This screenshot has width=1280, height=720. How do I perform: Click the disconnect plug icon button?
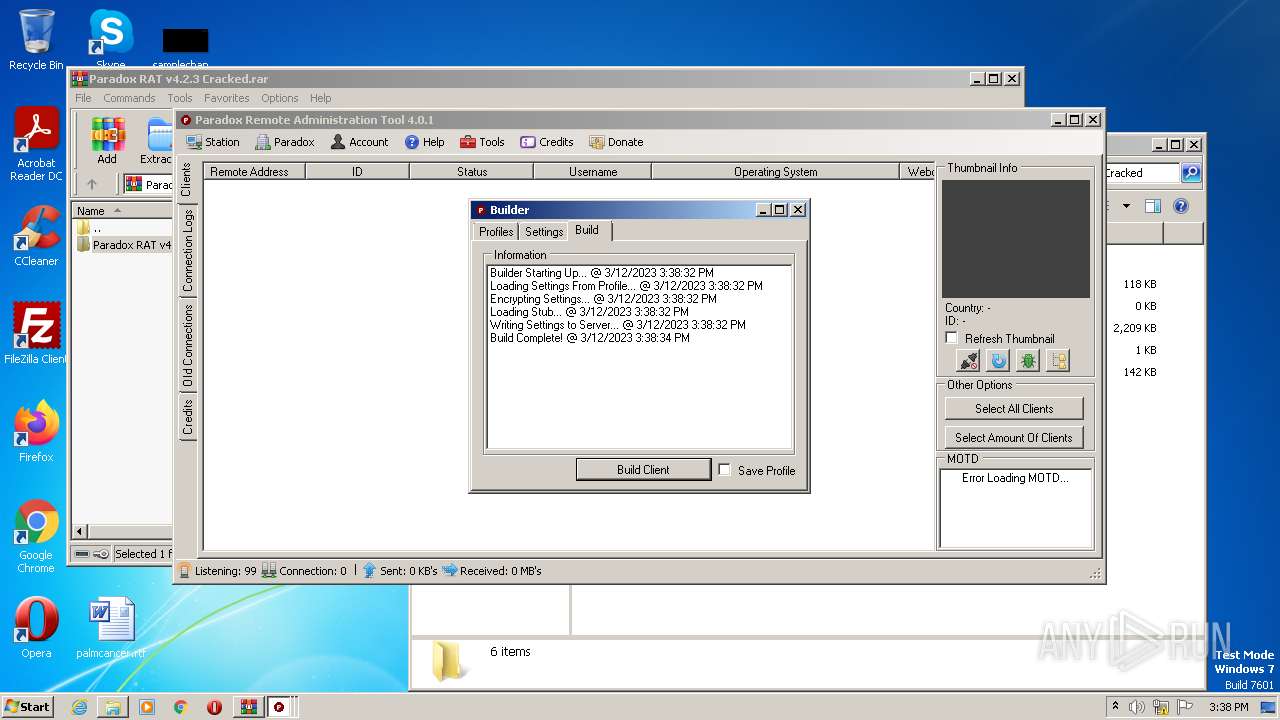click(x=968, y=361)
